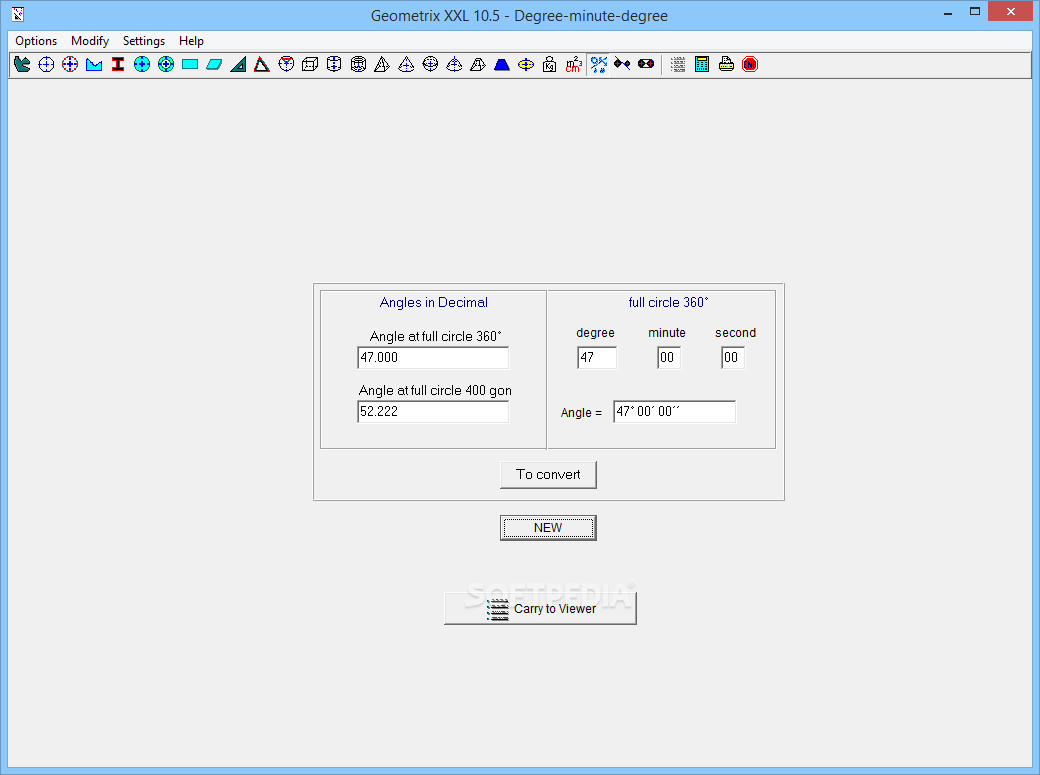Click the 'Angle =' label
The width and height of the screenshot is (1040, 775).
[x=581, y=413]
